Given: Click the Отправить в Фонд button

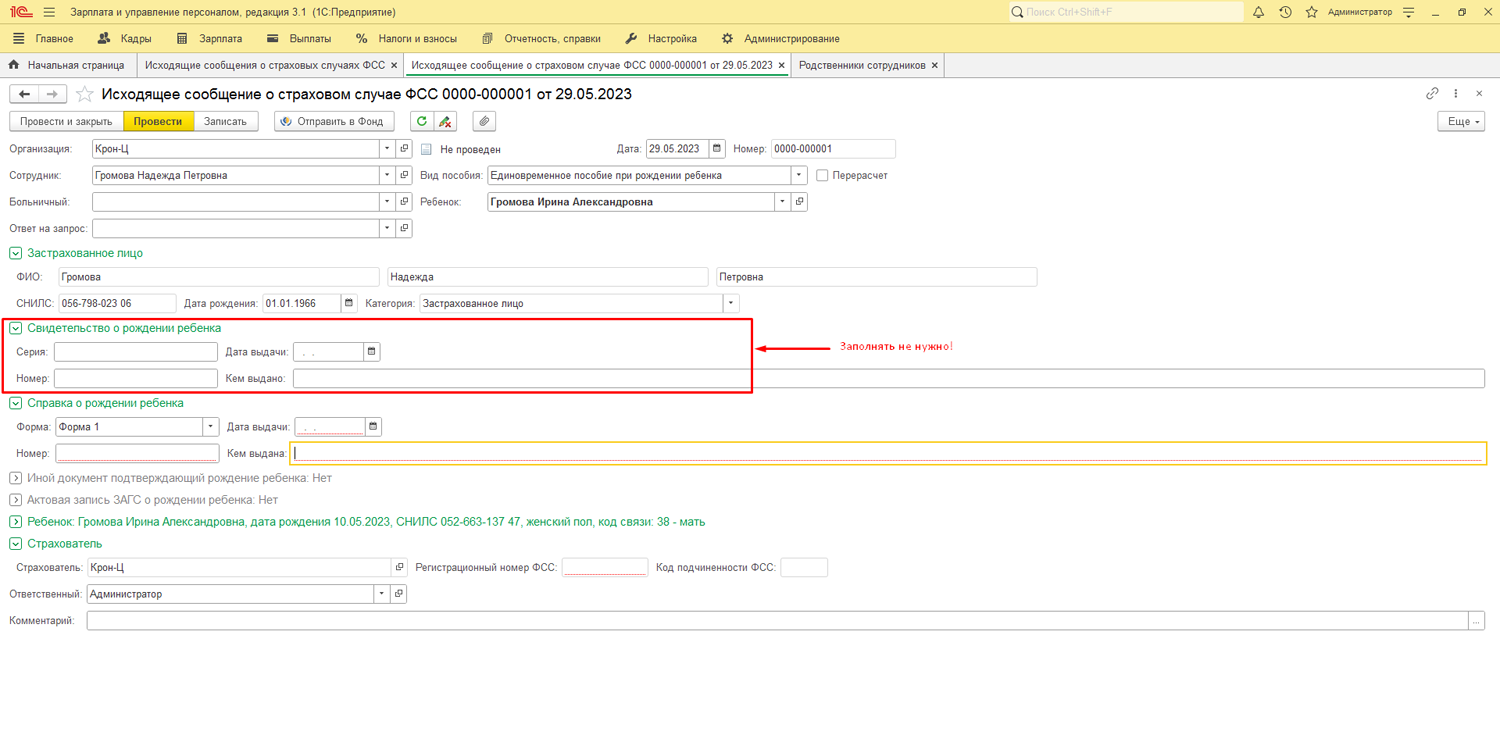Looking at the screenshot, I should tap(334, 122).
